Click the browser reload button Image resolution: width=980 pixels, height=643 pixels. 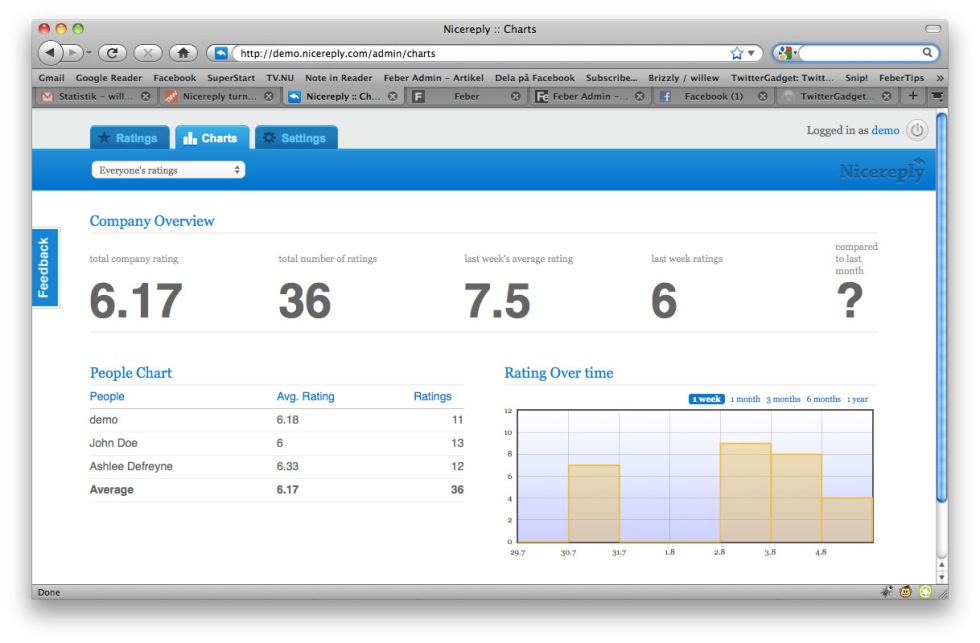pyautogui.click(x=112, y=53)
